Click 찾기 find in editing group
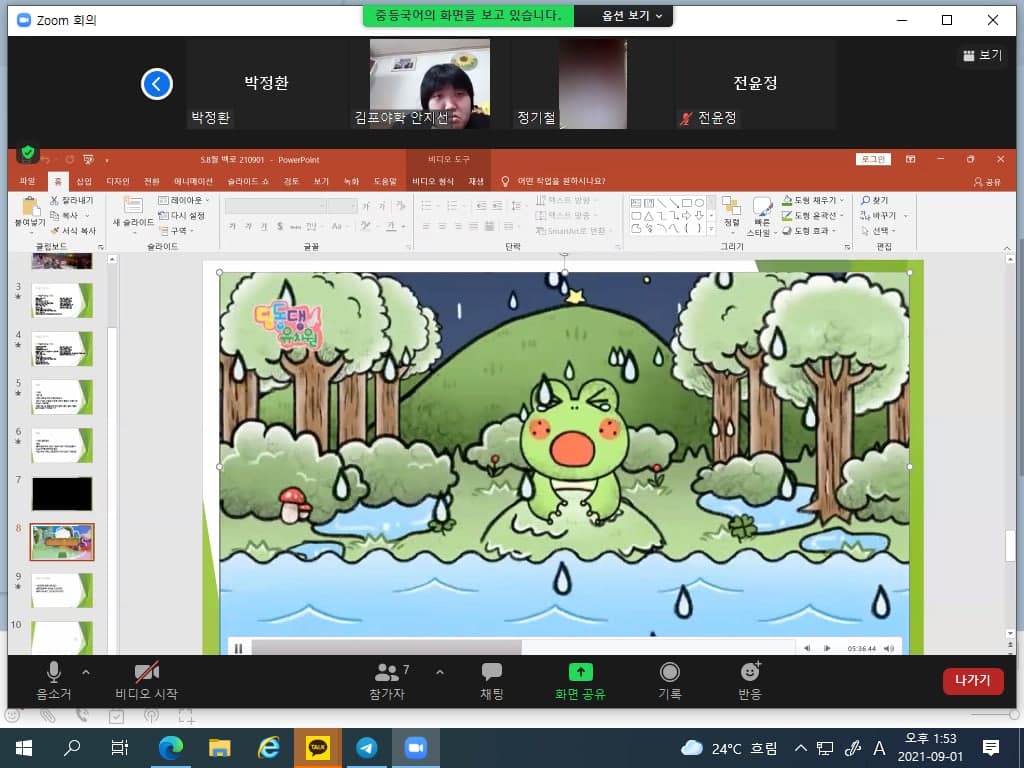Screen dimensions: 1024x768 [874, 200]
